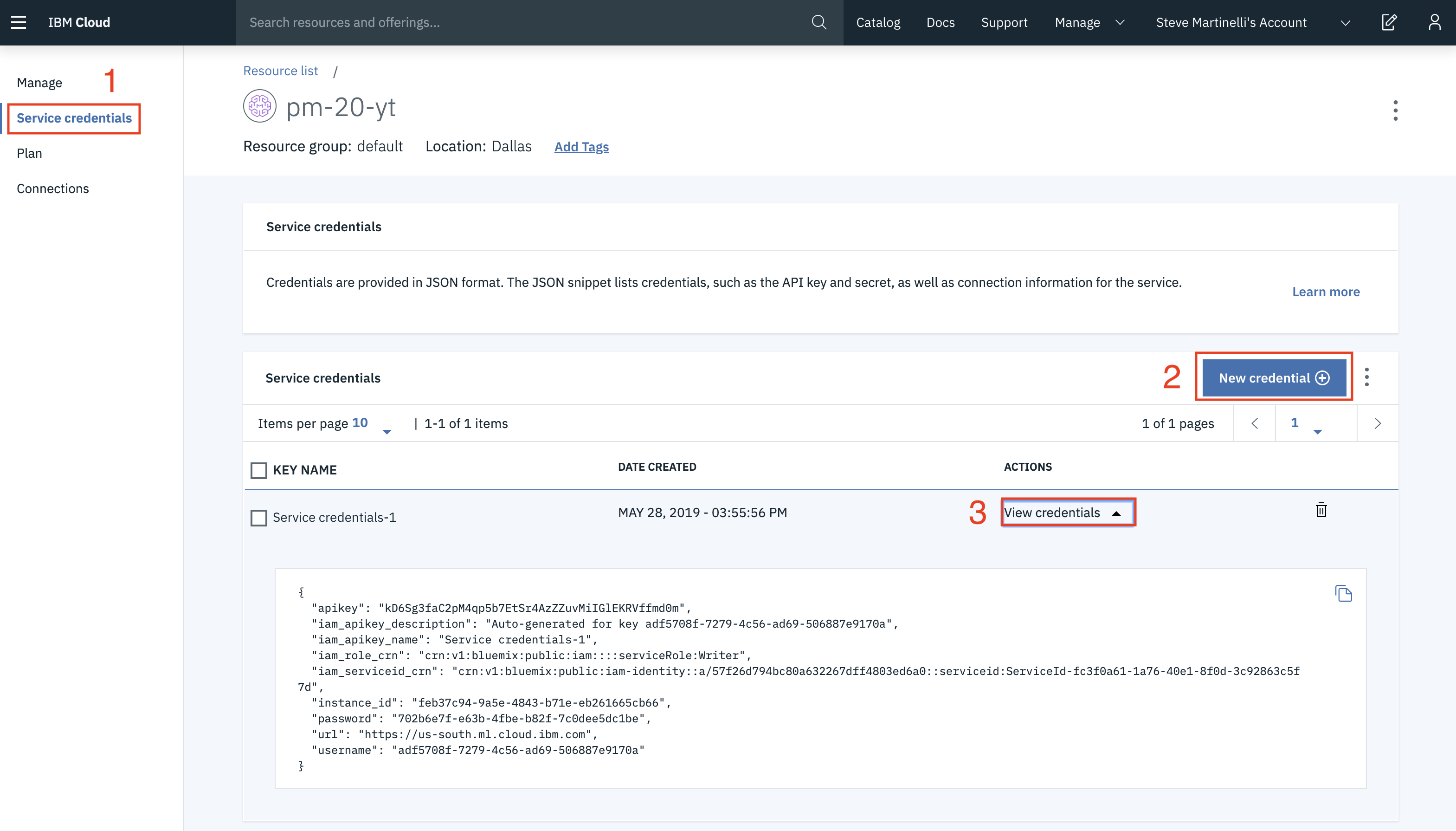
Task: Go to Connections in the sidebar
Action: pyautogui.click(x=52, y=188)
